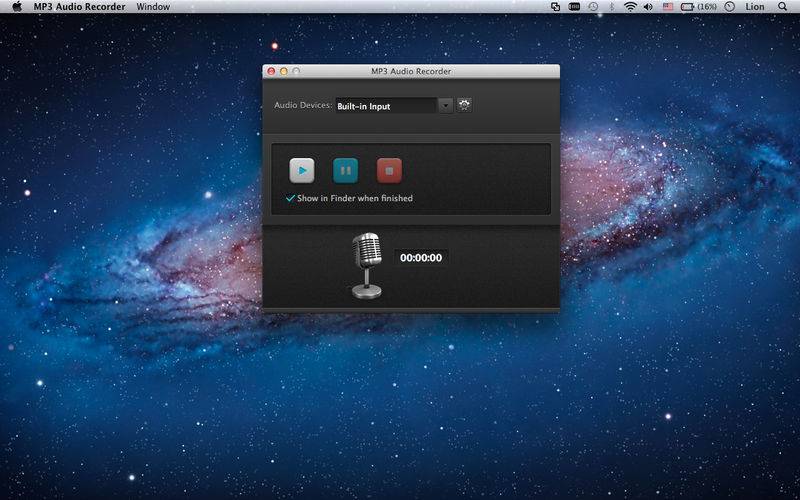Open audio settings via the gear icon
The height and width of the screenshot is (500, 800).
tap(464, 105)
